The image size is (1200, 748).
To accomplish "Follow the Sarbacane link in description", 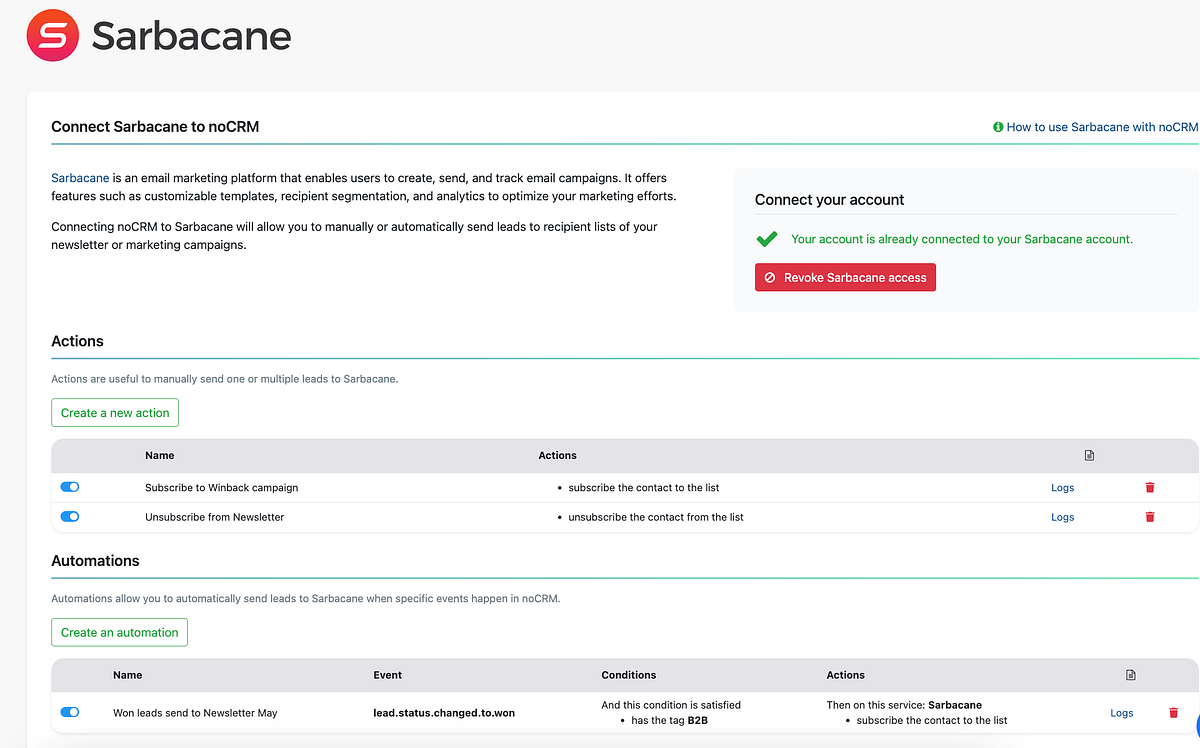I will tap(80, 178).
